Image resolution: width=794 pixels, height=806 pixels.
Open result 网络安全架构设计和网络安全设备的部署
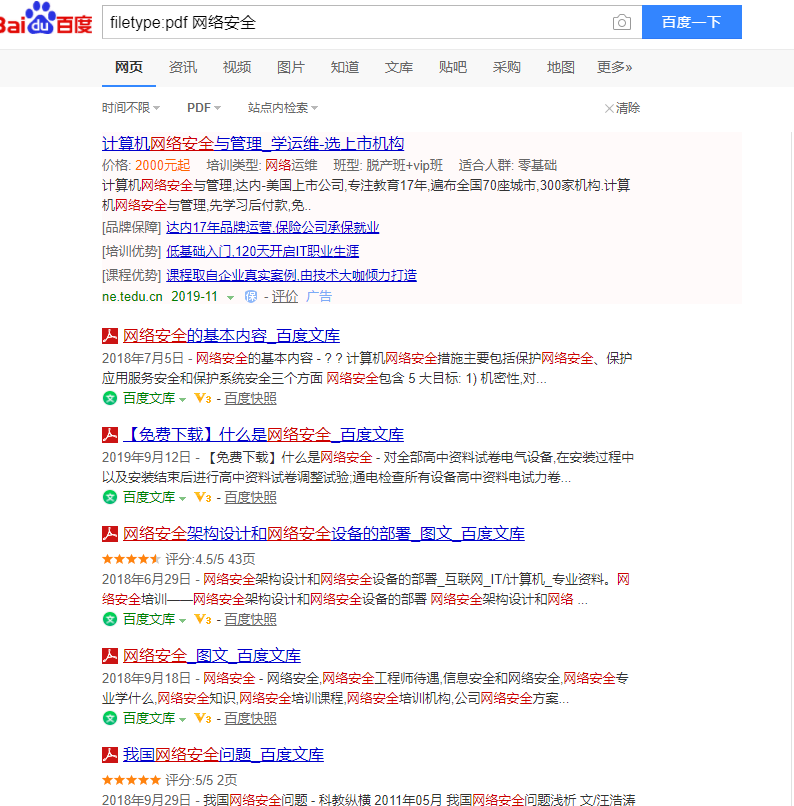324,534
